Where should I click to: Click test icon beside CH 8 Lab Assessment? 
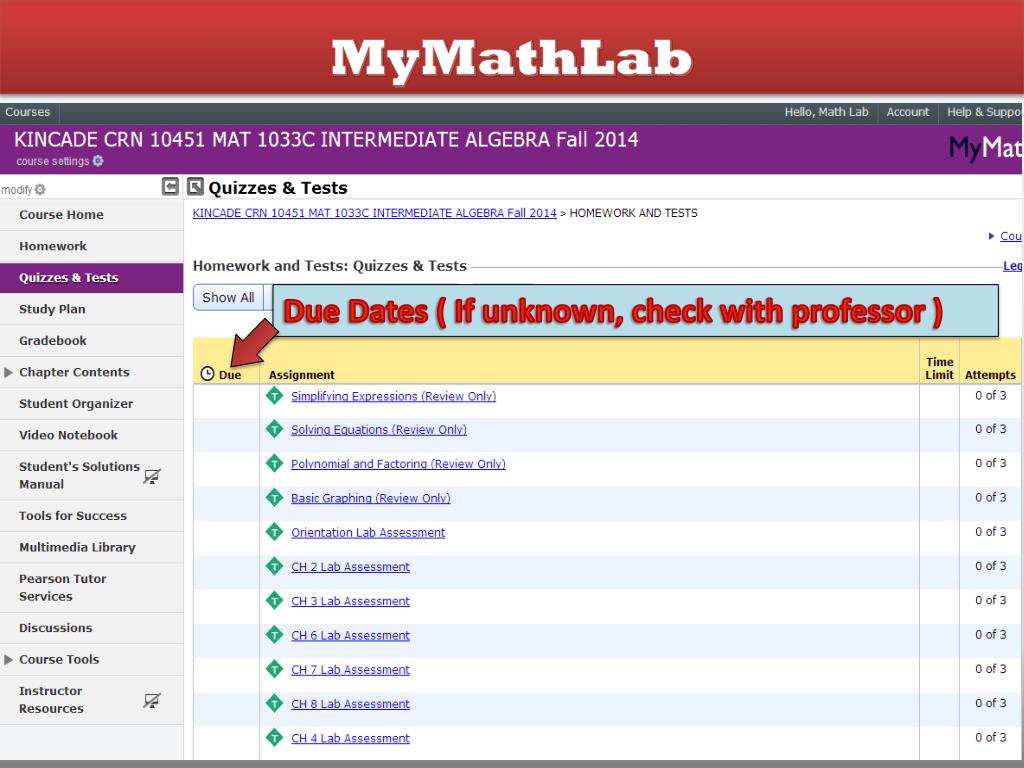click(x=274, y=703)
